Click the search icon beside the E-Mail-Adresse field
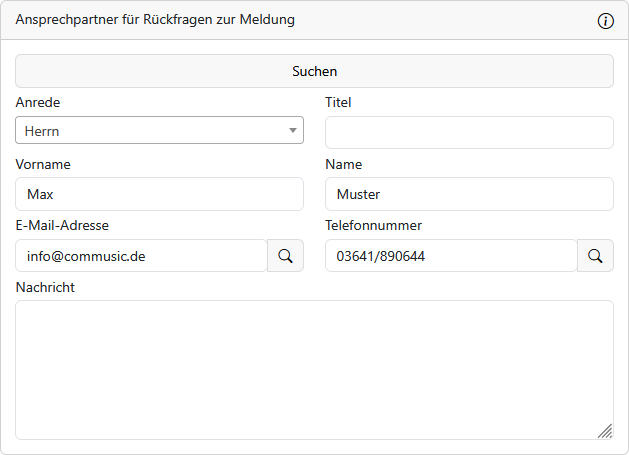The height and width of the screenshot is (455, 629). (x=285, y=256)
